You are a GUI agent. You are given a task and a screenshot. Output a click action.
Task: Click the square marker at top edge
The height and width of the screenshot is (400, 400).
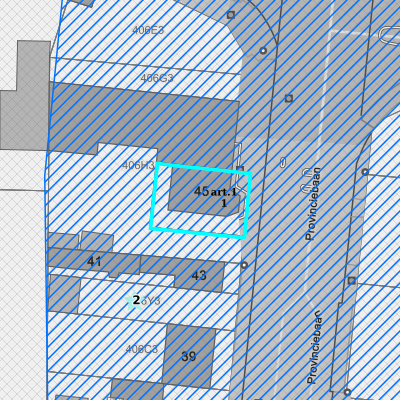231,15
